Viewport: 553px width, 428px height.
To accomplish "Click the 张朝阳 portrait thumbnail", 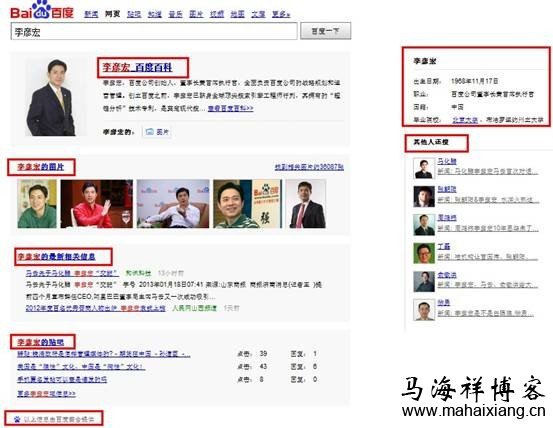I will (x=424, y=196).
